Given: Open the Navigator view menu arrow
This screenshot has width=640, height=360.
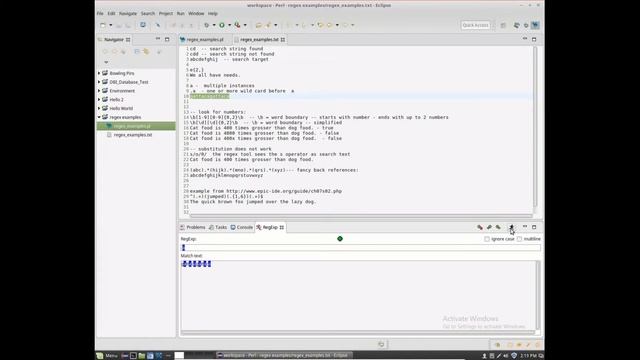Looking at the screenshot, I should [x=106, y=62].
